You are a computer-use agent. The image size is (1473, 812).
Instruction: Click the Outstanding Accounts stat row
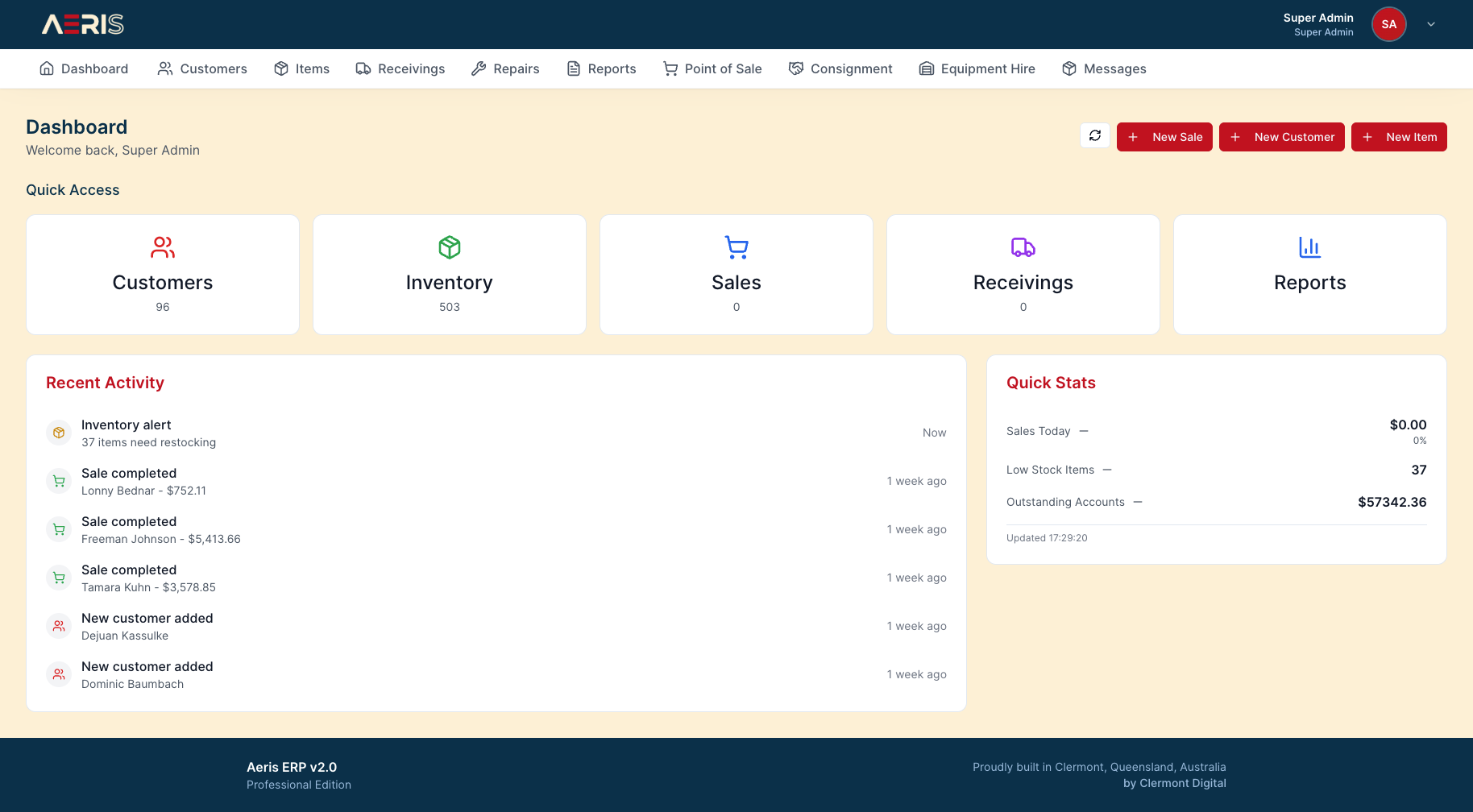pyautogui.click(x=1216, y=502)
